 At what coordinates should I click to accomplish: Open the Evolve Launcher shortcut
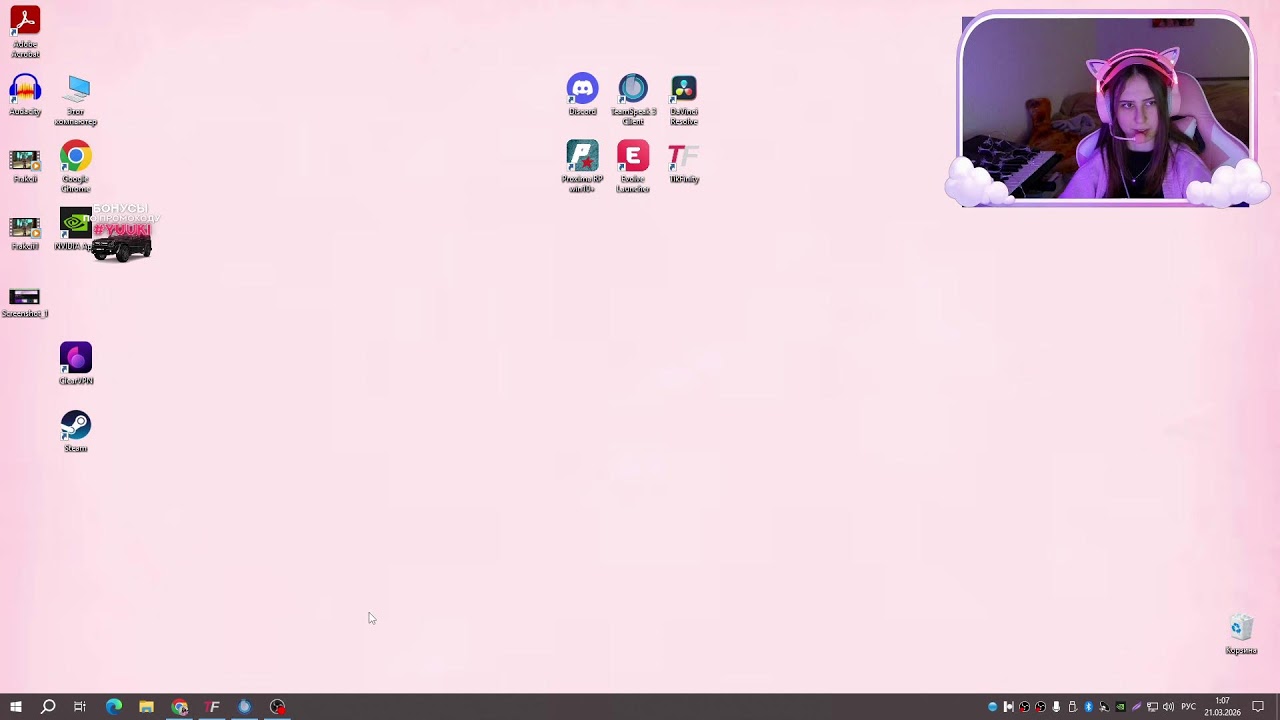633,167
